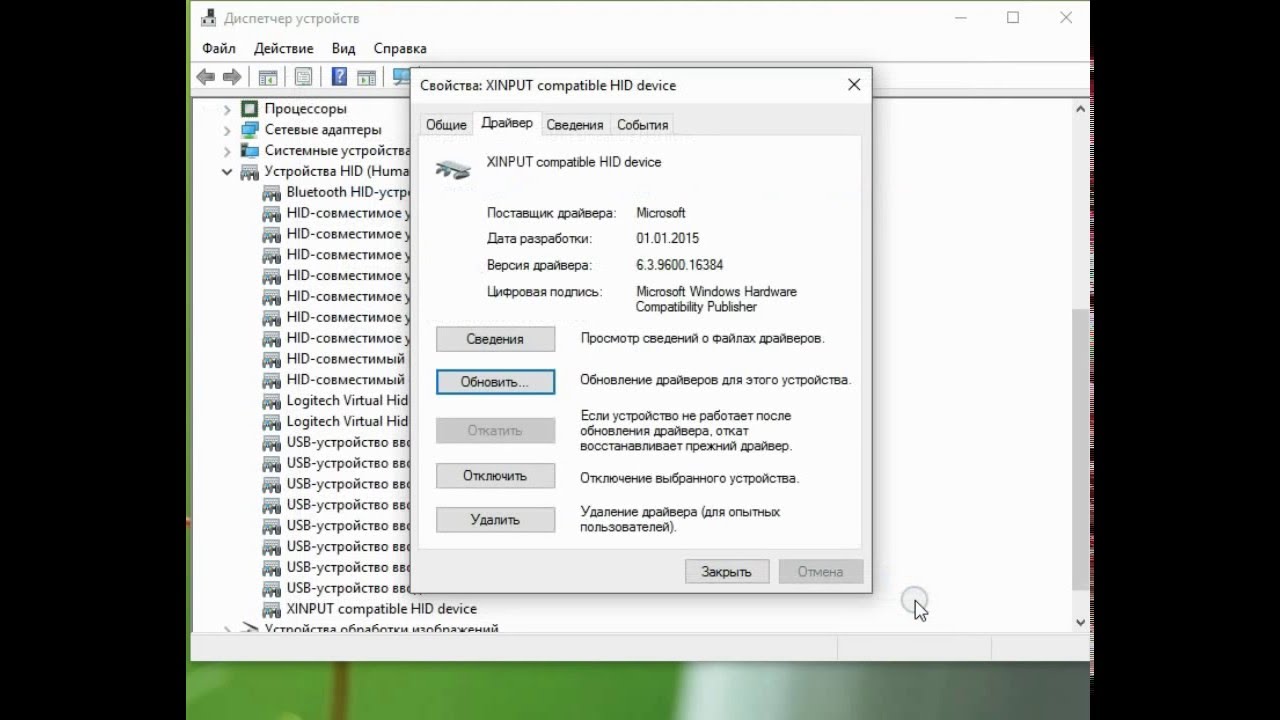Viewport: 1280px width, 720px height.
Task: Open the События tab
Action: coord(642,125)
